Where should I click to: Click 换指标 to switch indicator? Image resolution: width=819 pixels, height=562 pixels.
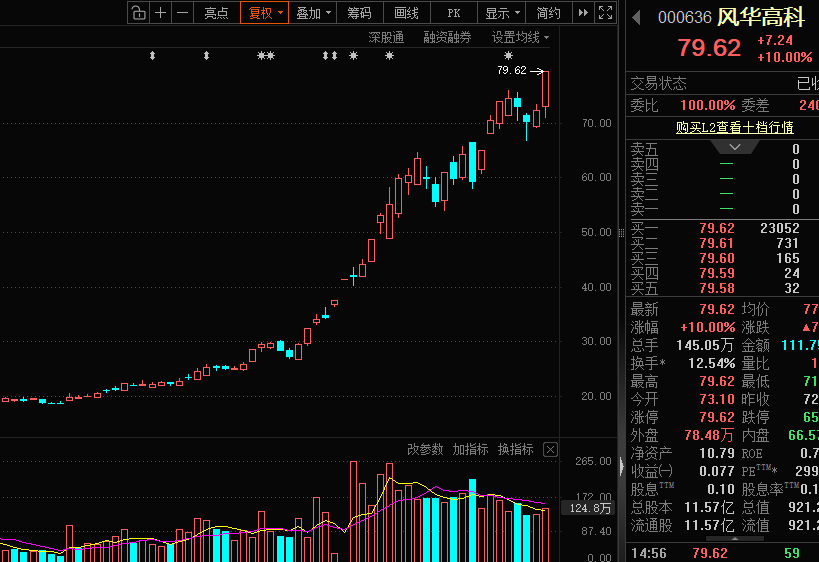(516, 449)
